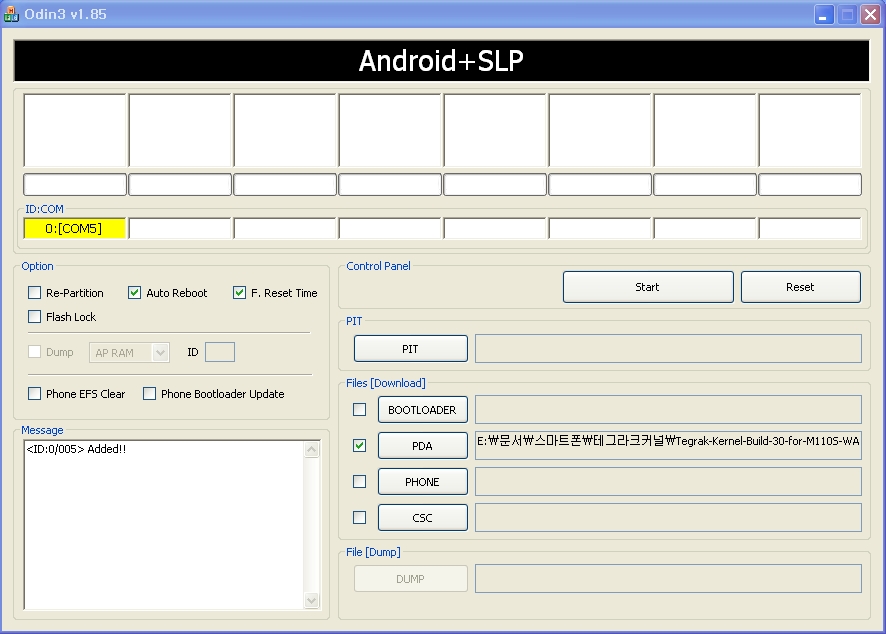
Task: Uncheck the PDA file checkbox
Action: (x=360, y=446)
